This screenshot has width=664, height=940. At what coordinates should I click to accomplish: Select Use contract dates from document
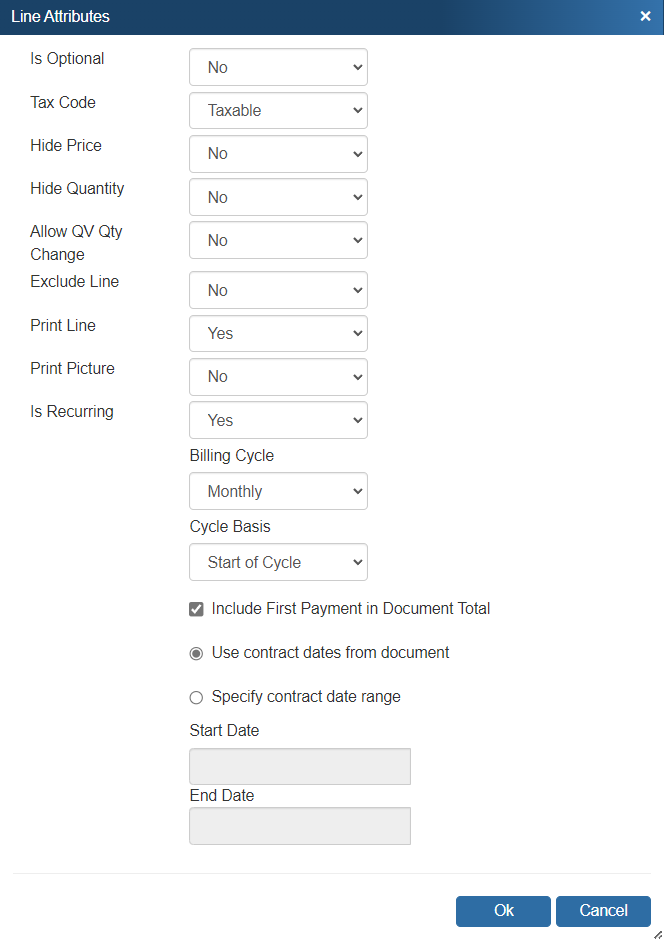pos(196,653)
